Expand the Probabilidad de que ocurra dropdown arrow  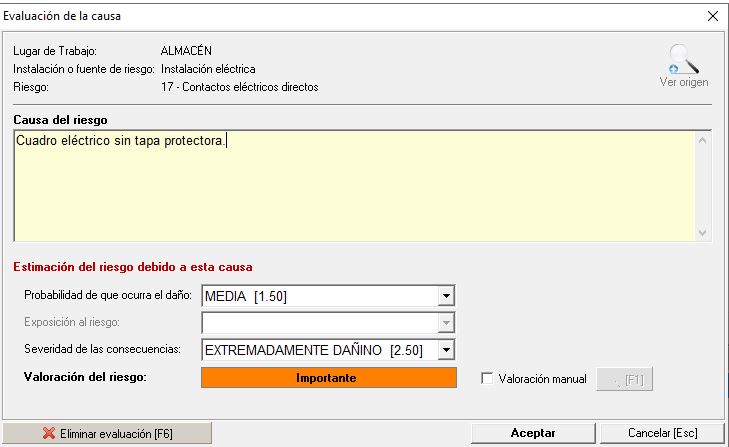coord(447,297)
